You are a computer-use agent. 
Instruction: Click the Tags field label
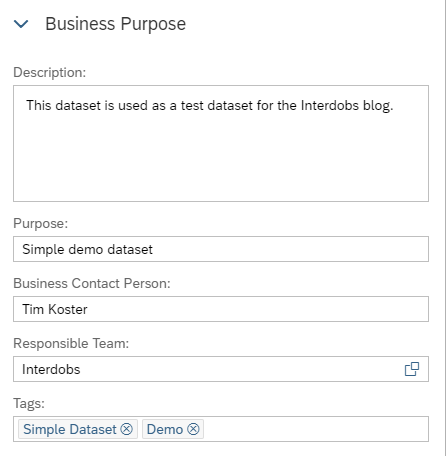click(29, 404)
